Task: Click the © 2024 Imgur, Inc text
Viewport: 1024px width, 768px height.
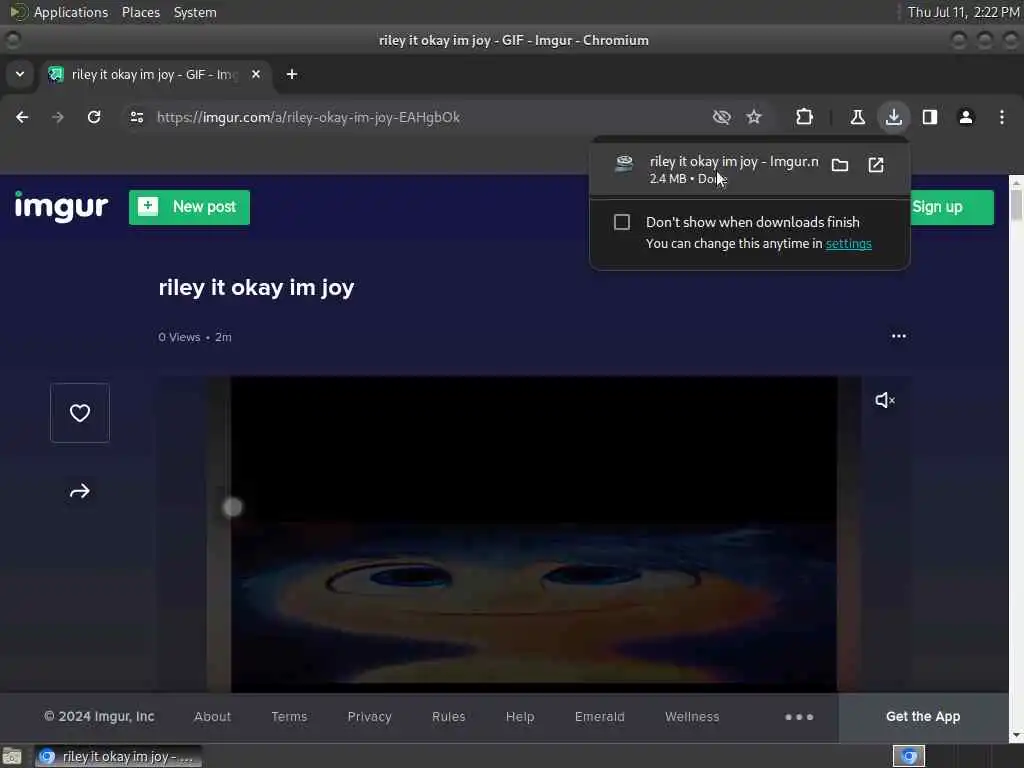Action: [x=99, y=716]
